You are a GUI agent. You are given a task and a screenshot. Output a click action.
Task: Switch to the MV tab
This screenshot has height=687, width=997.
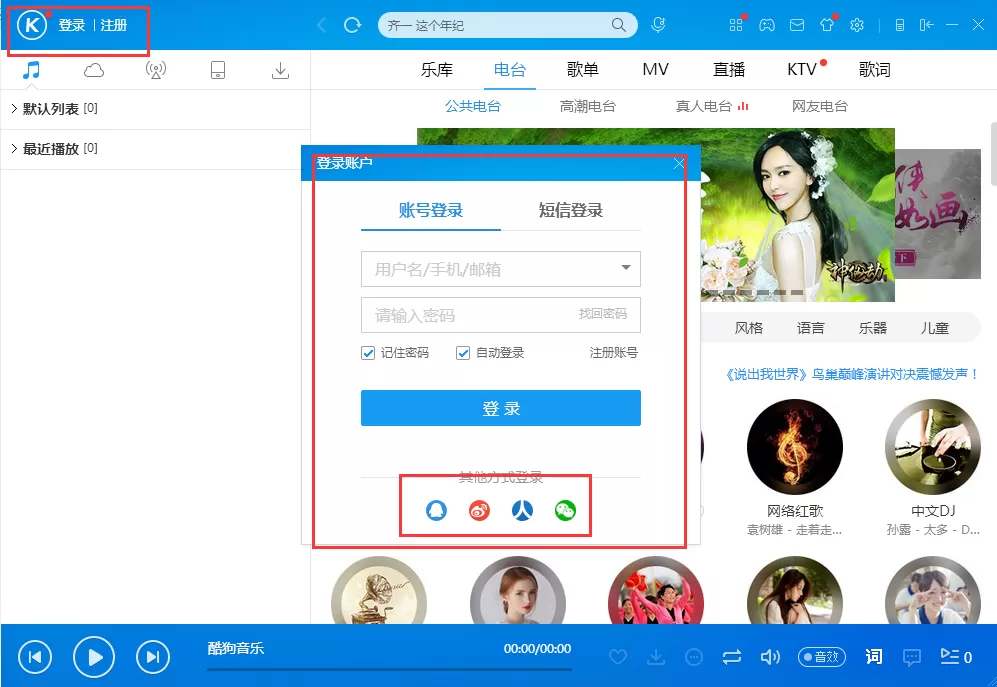coord(656,69)
